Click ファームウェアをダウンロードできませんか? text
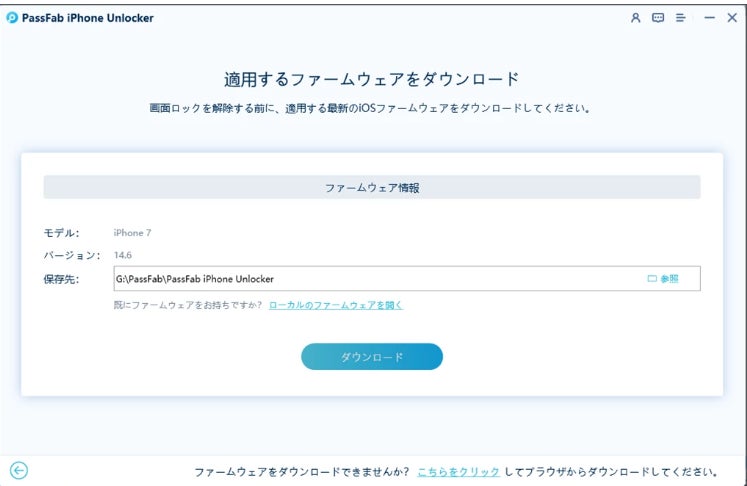 (302, 472)
